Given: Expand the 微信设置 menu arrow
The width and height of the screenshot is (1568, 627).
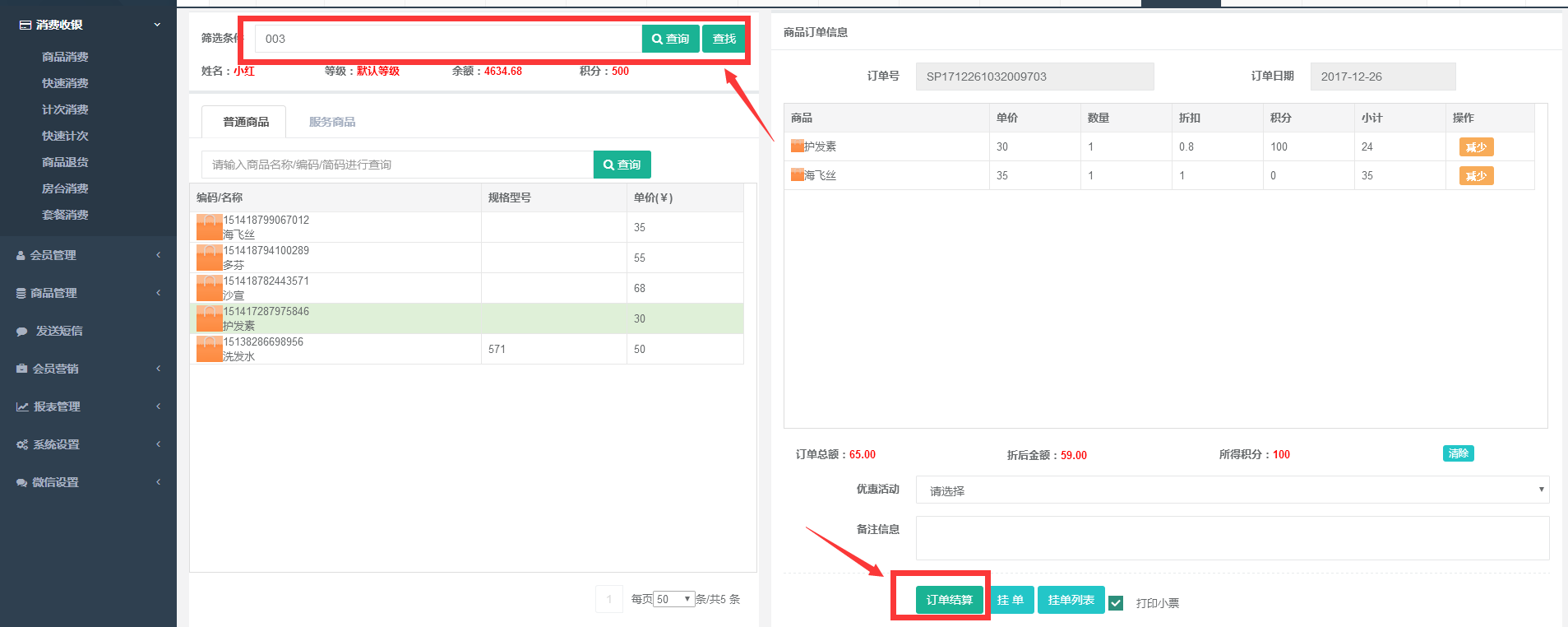Looking at the screenshot, I should 158,482.
